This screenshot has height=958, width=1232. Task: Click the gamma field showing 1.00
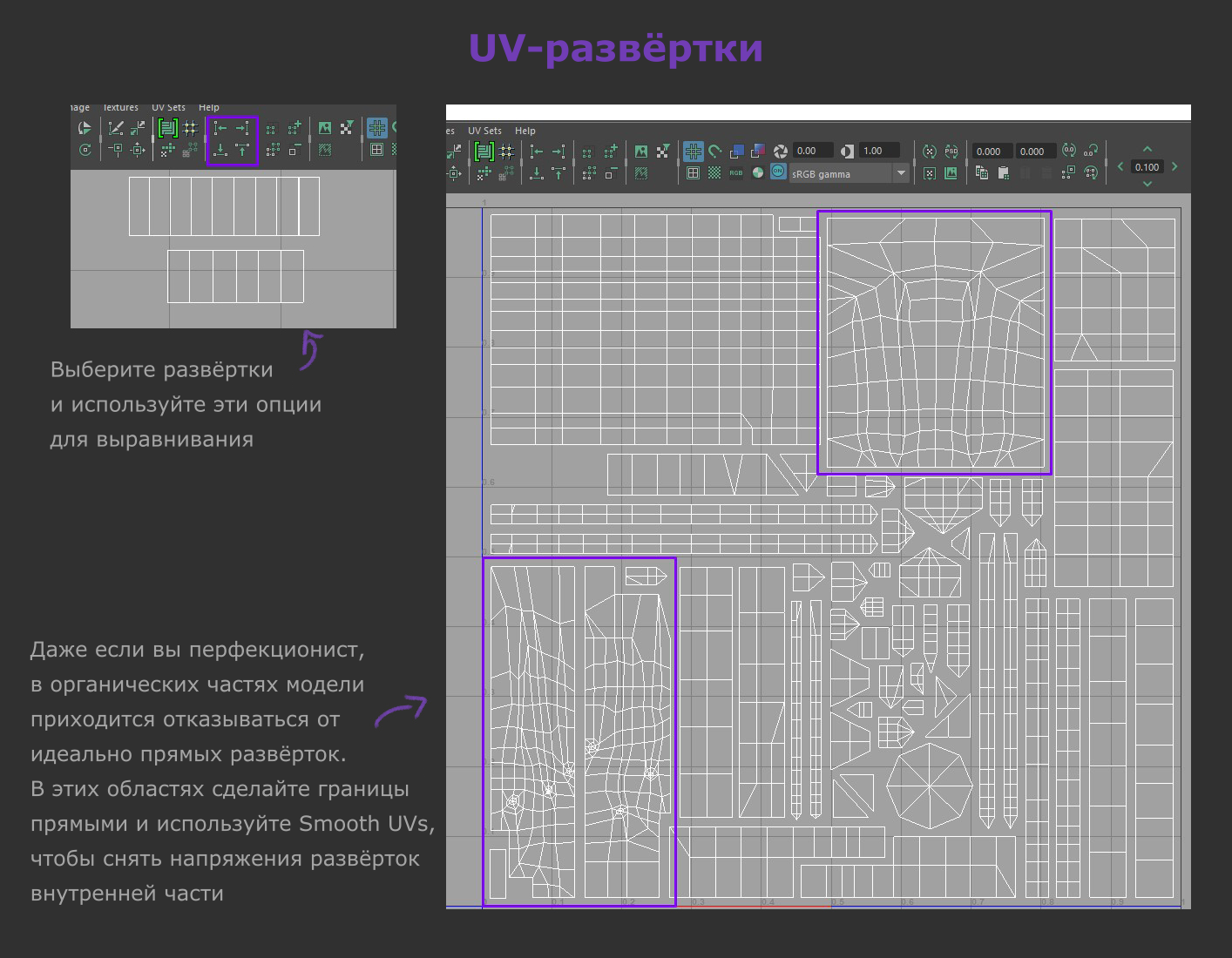(879, 151)
